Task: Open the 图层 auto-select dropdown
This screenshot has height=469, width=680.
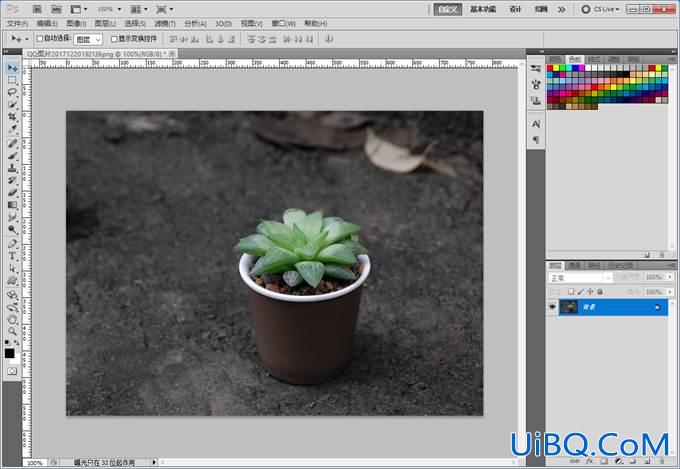Action: [88, 39]
